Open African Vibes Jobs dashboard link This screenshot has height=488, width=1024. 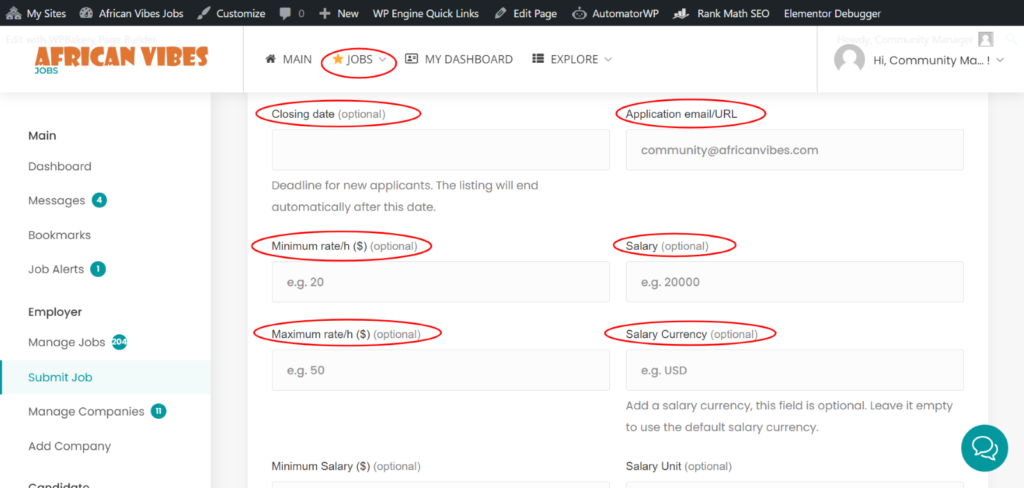pyautogui.click(x=131, y=13)
